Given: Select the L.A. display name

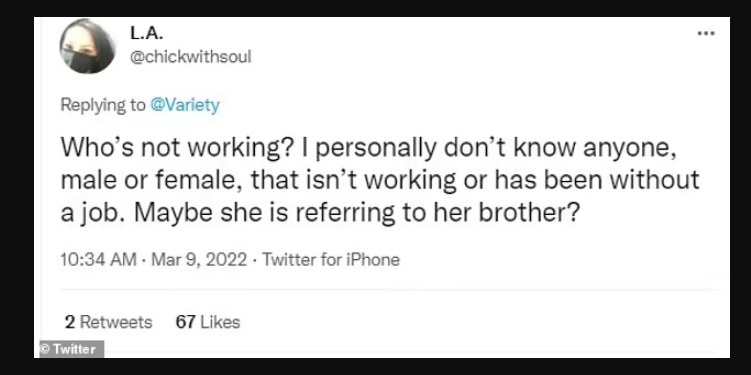Looking at the screenshot, I should 147,33.
